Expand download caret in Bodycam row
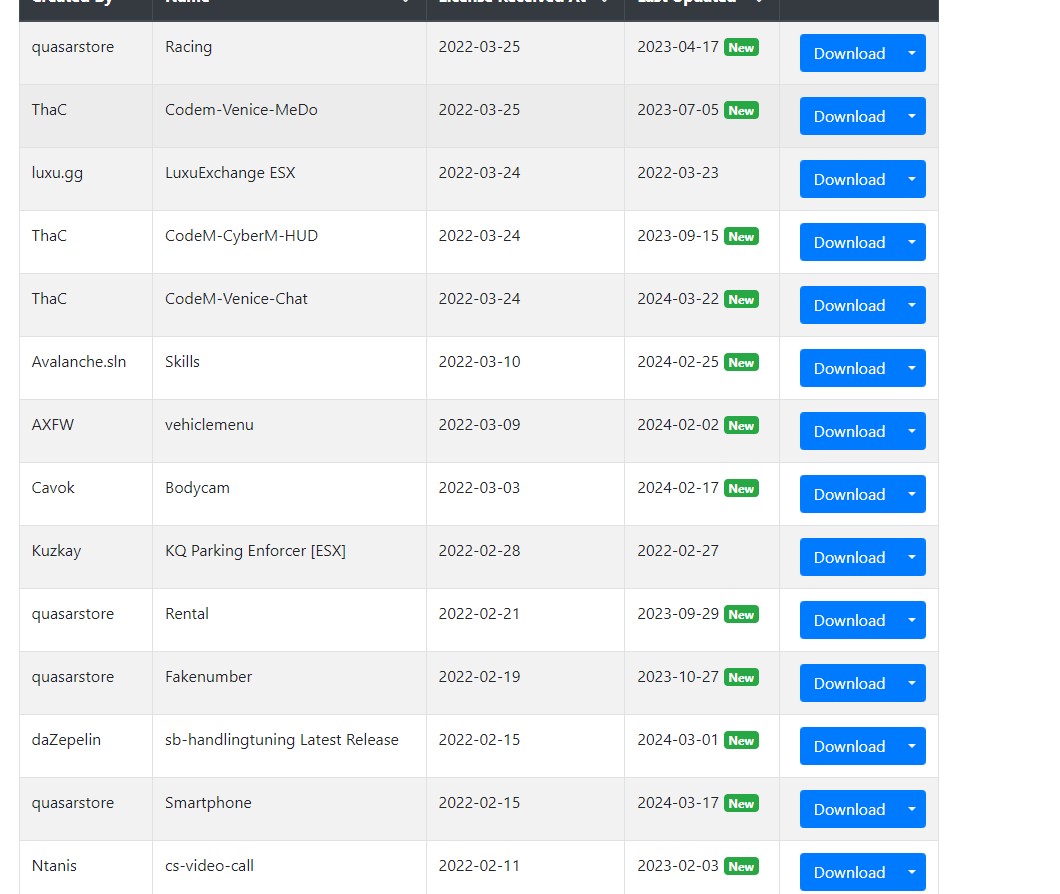 click(912, 494)
